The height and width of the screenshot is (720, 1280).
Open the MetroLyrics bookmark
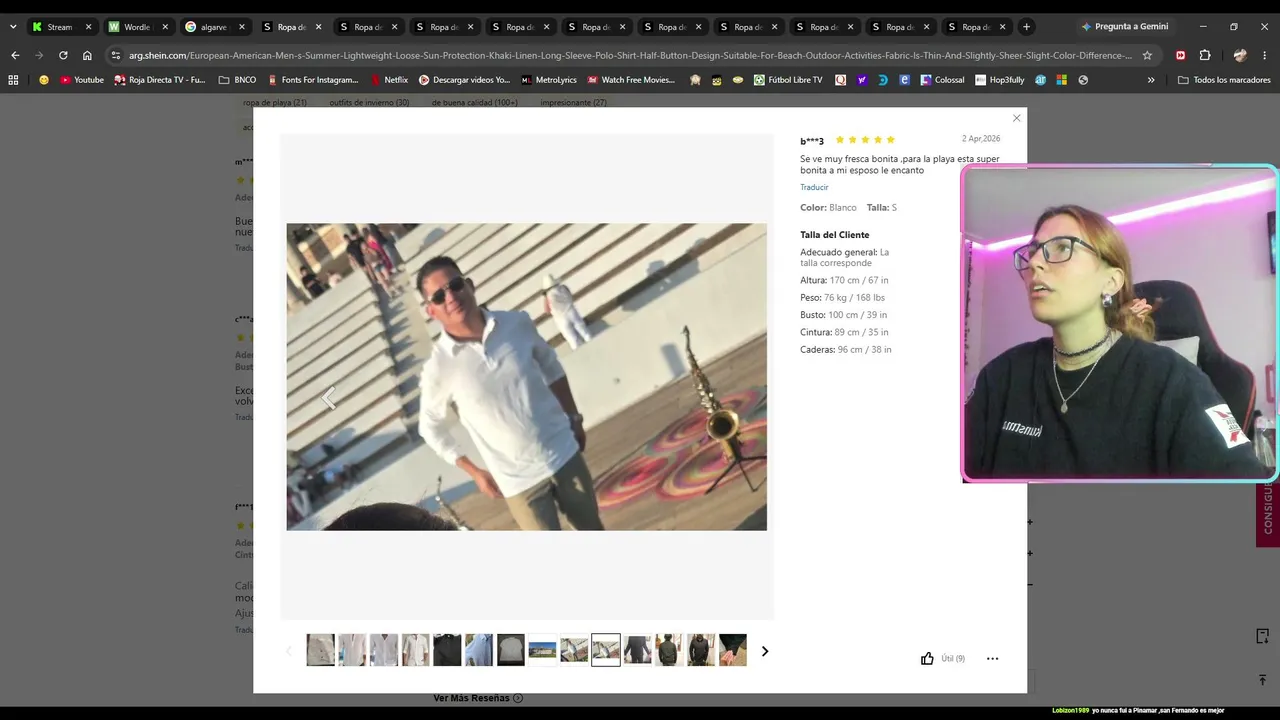(549, 80)
